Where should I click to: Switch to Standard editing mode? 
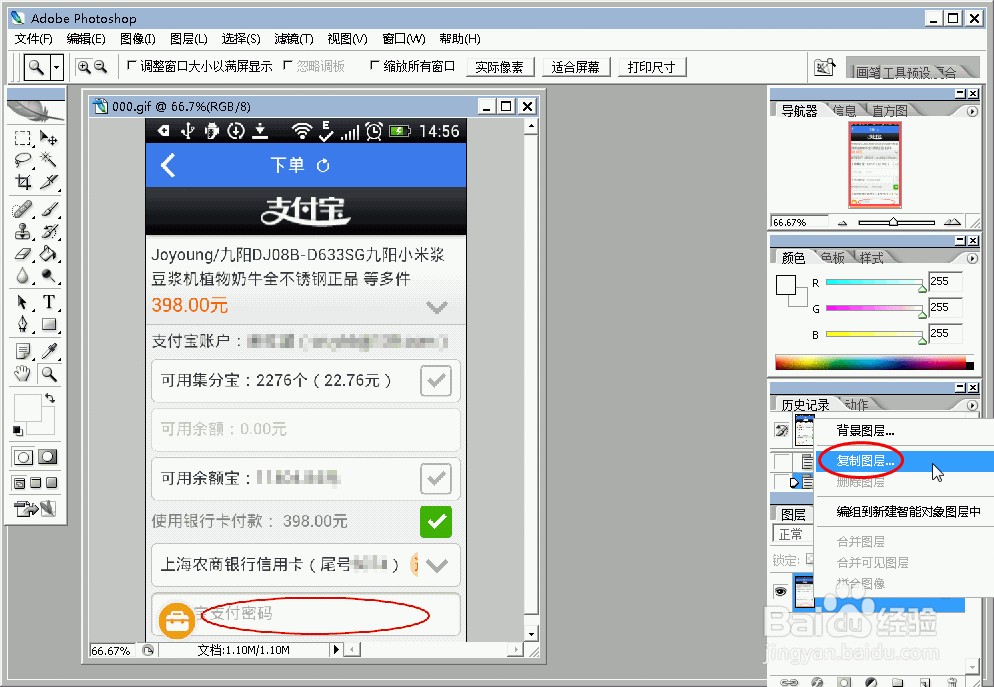(x=23, y=456)
